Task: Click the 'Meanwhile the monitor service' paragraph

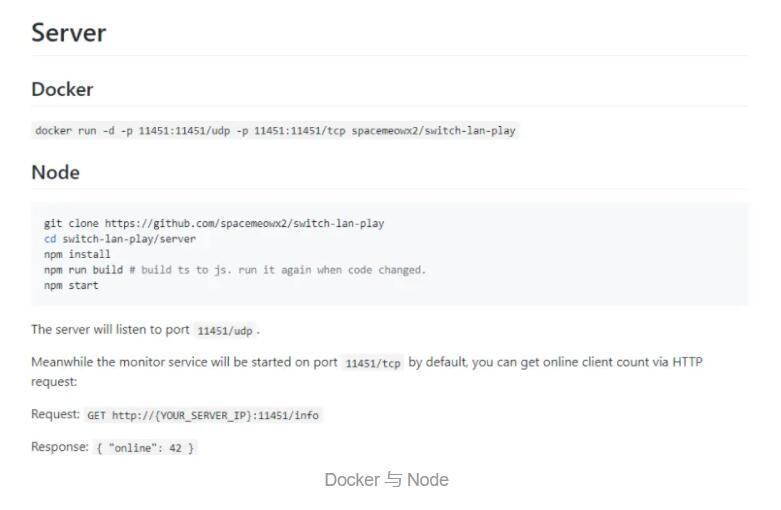Action: coord(367,371)
